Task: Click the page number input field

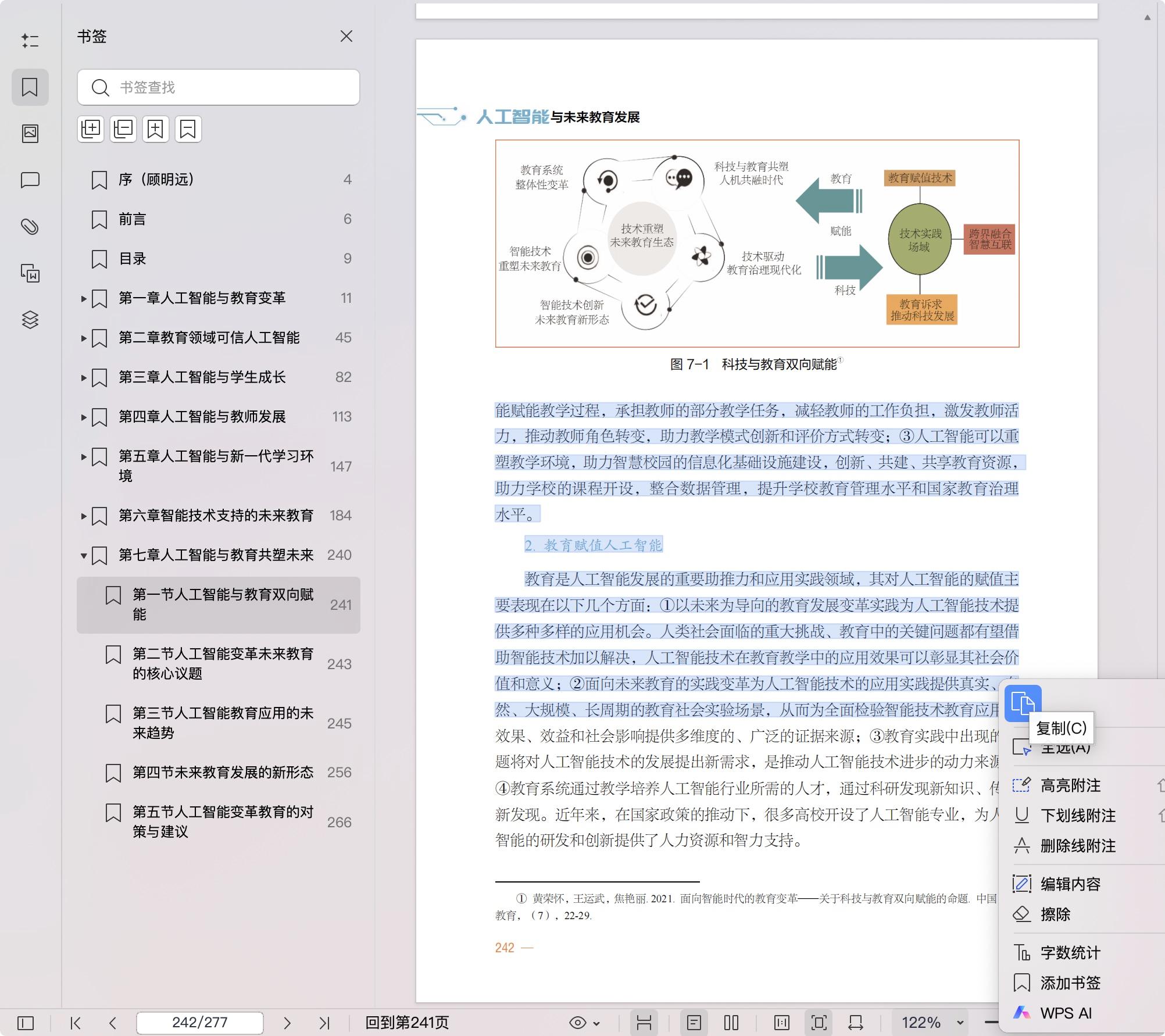Action: [199, 1023]
